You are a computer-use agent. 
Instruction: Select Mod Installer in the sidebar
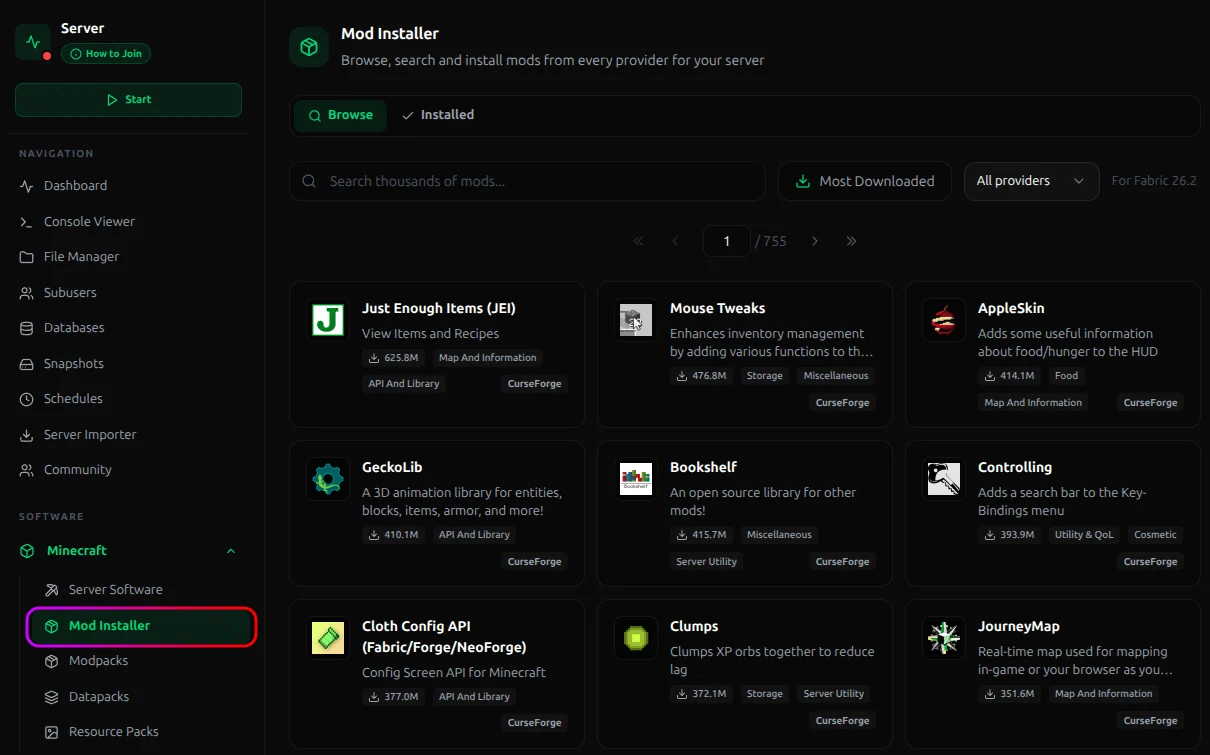point(140,626)
